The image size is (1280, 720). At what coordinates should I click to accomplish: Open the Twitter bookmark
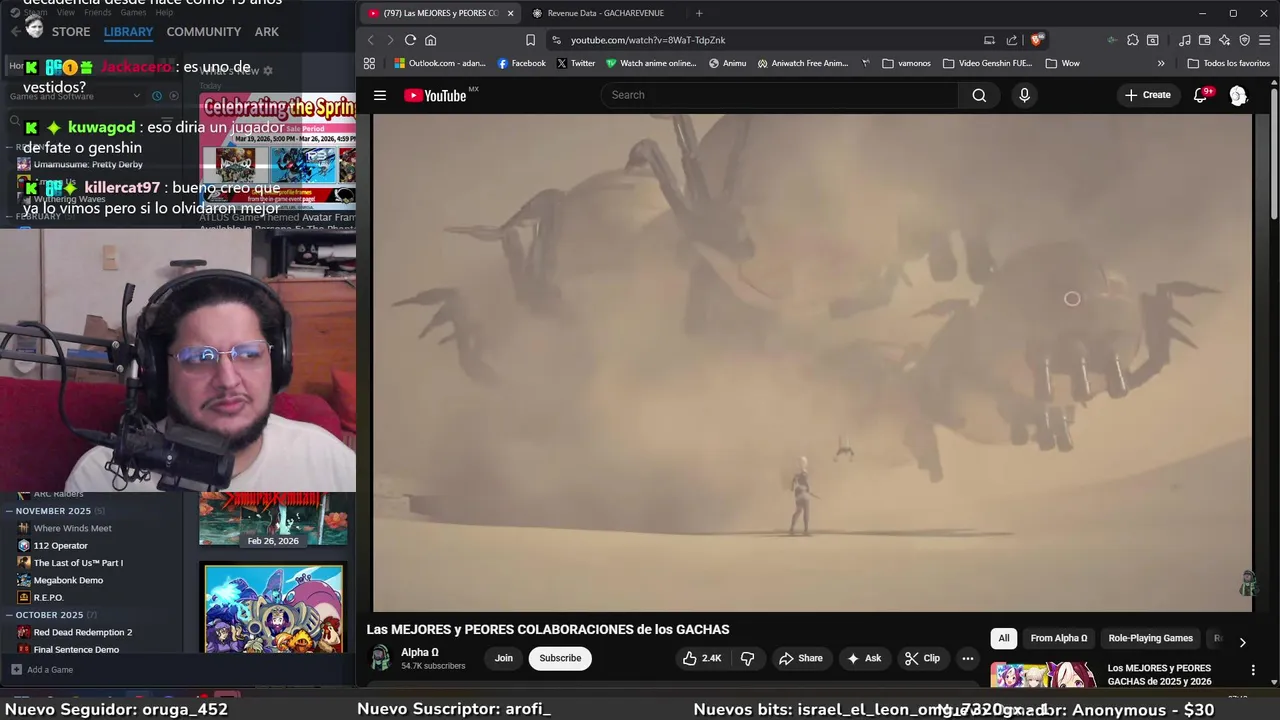[x=576, y=63]
